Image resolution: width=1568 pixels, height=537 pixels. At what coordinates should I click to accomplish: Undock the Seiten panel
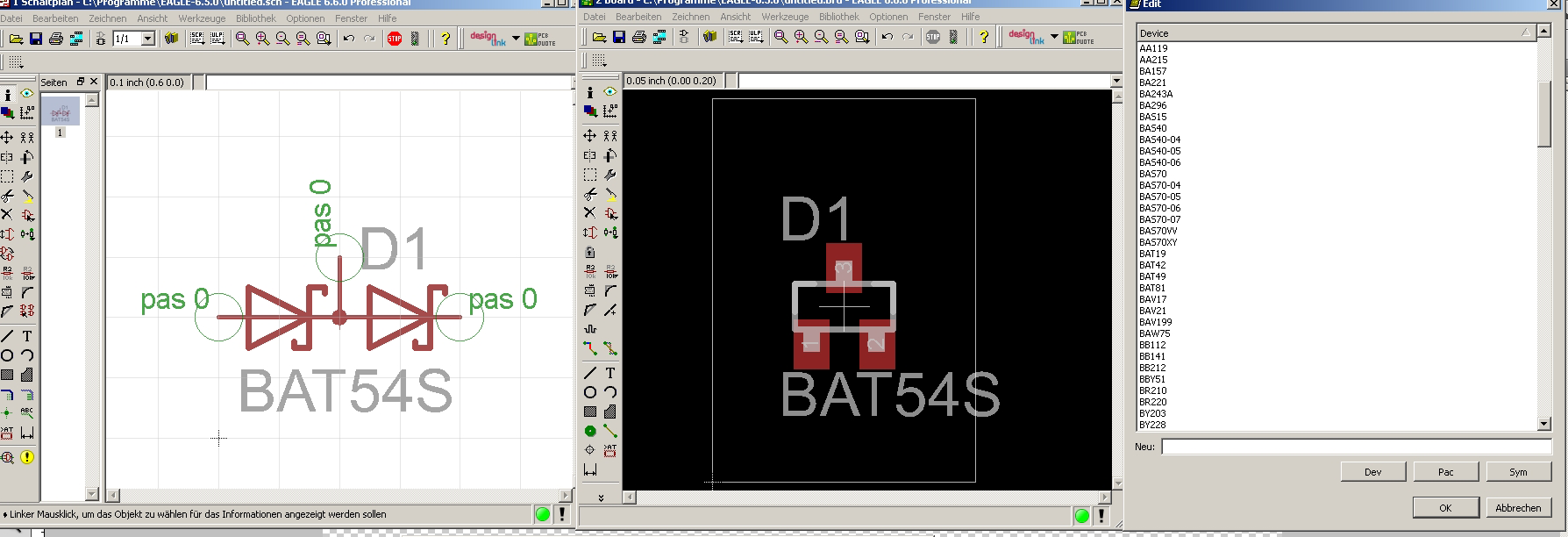pos(80,82)
